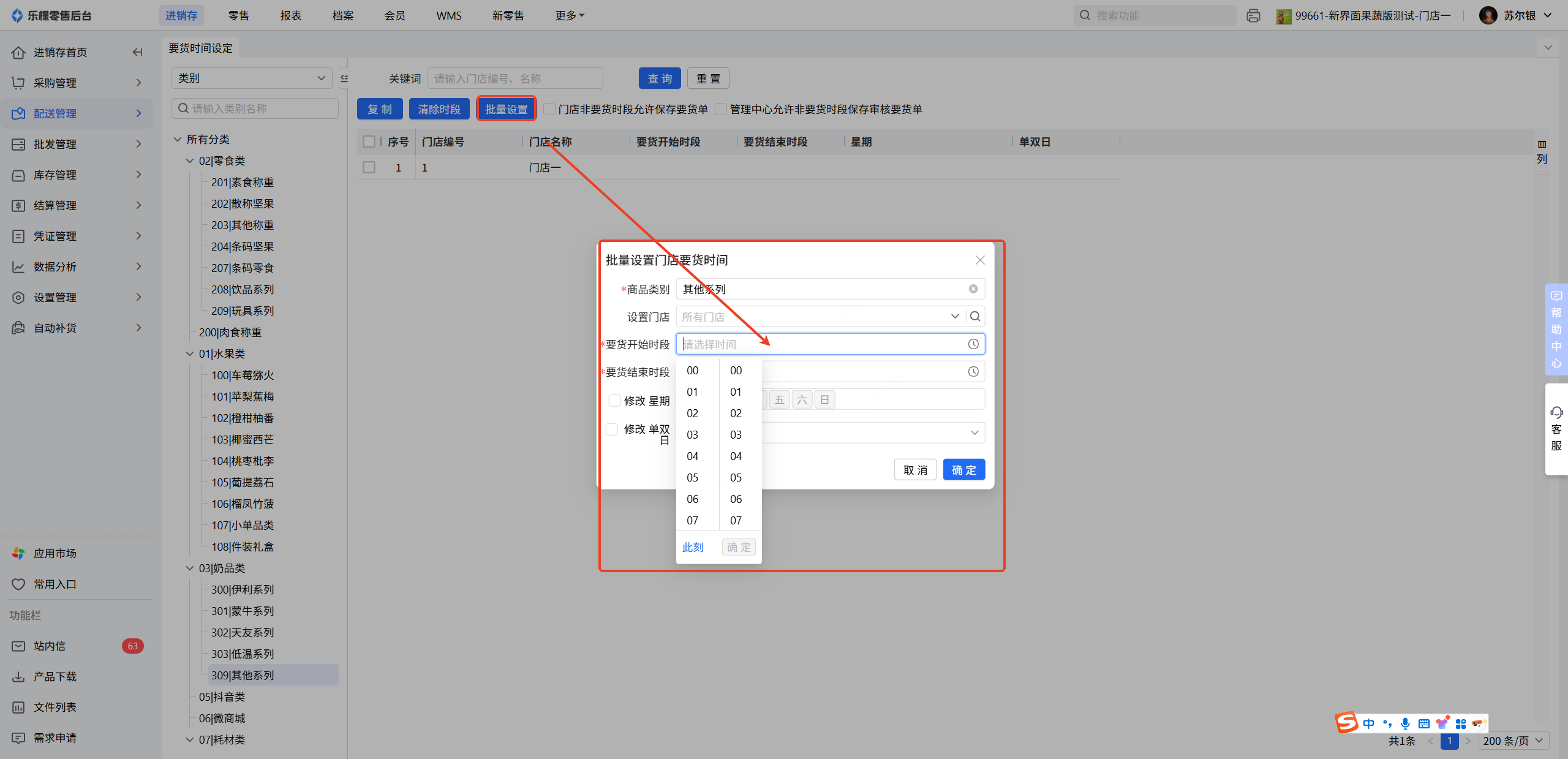Enable 修改 星期 checkbox

coord(614,401)
